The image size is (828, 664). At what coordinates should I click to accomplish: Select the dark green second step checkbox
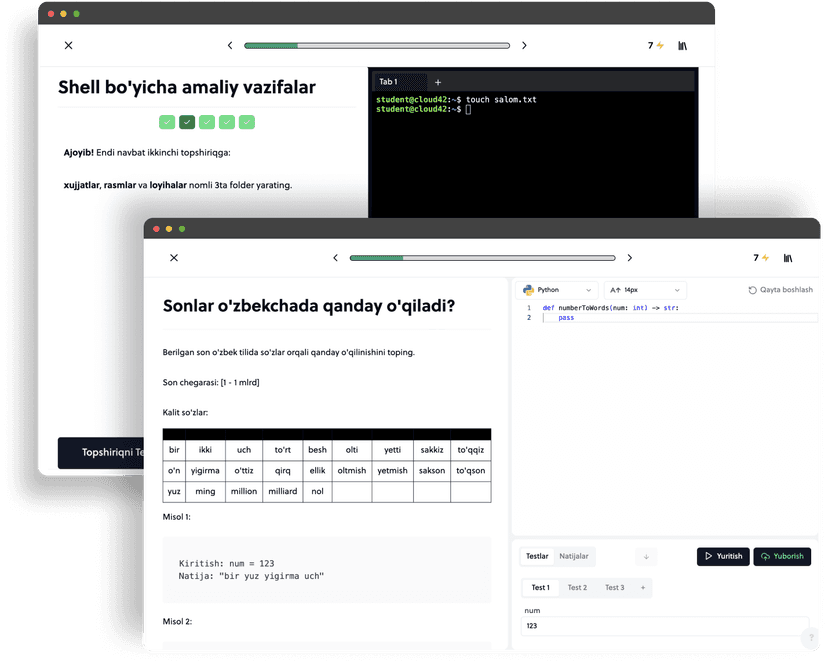(x=187, y=122)
